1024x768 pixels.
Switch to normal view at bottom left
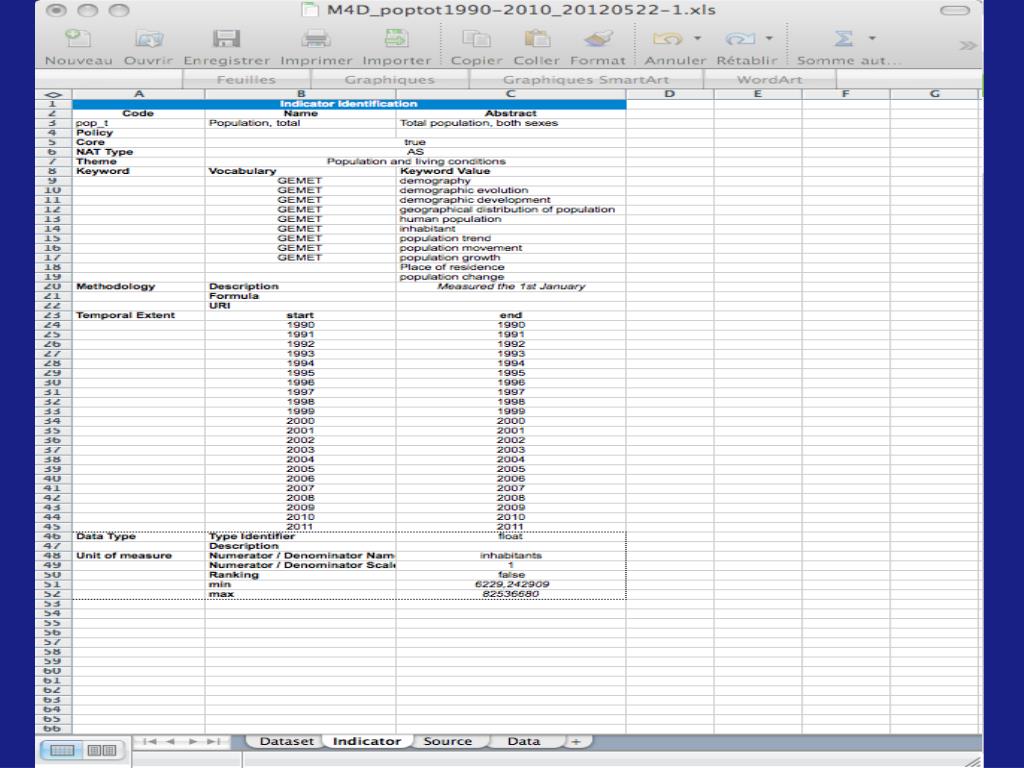[60, 749]
